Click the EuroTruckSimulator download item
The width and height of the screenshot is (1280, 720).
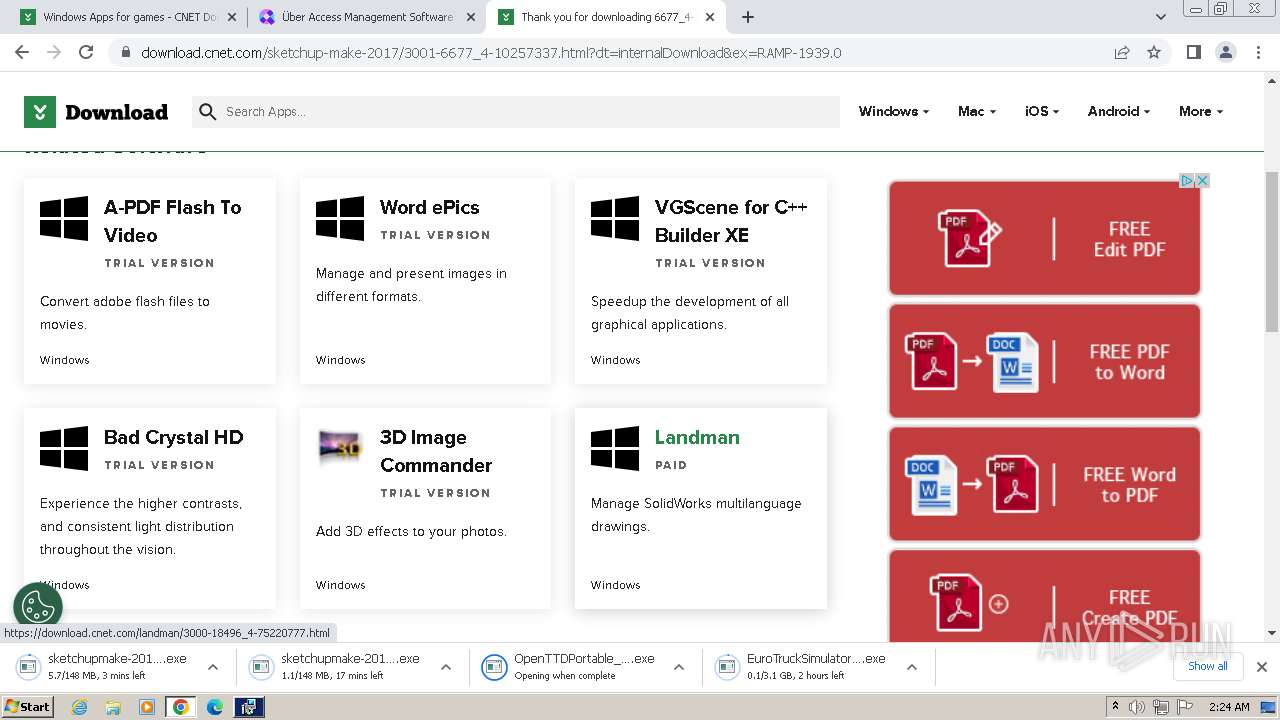coord(801,667)
